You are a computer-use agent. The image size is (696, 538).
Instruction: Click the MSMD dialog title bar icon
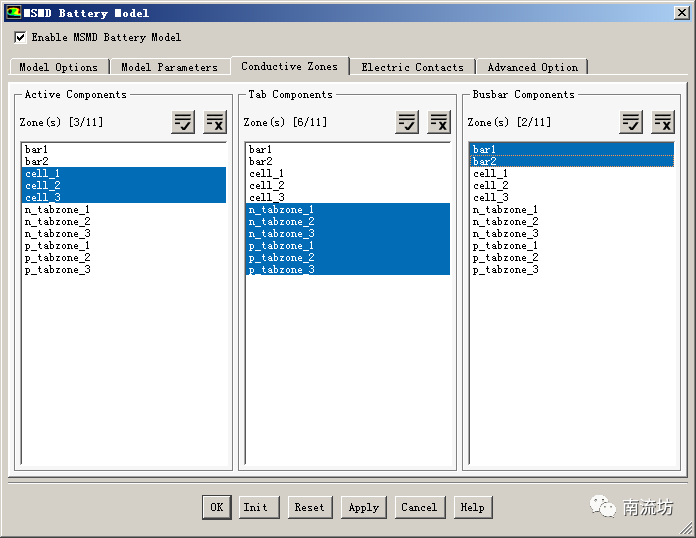point(13,13)
